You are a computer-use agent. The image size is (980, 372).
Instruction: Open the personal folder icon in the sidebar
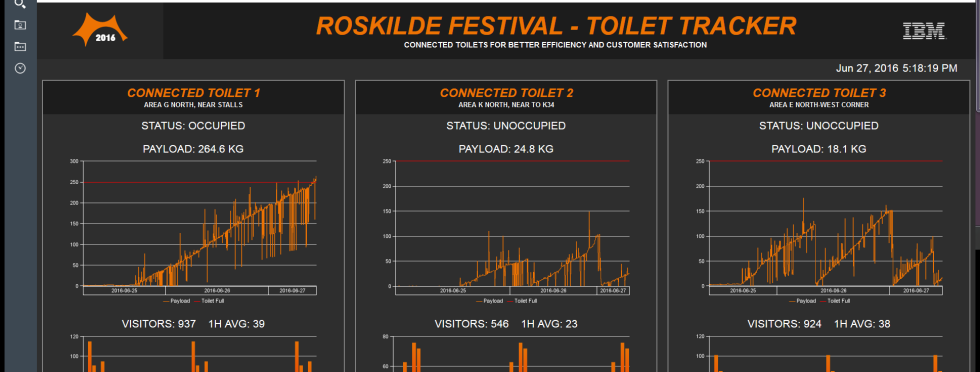pos(20,25)
